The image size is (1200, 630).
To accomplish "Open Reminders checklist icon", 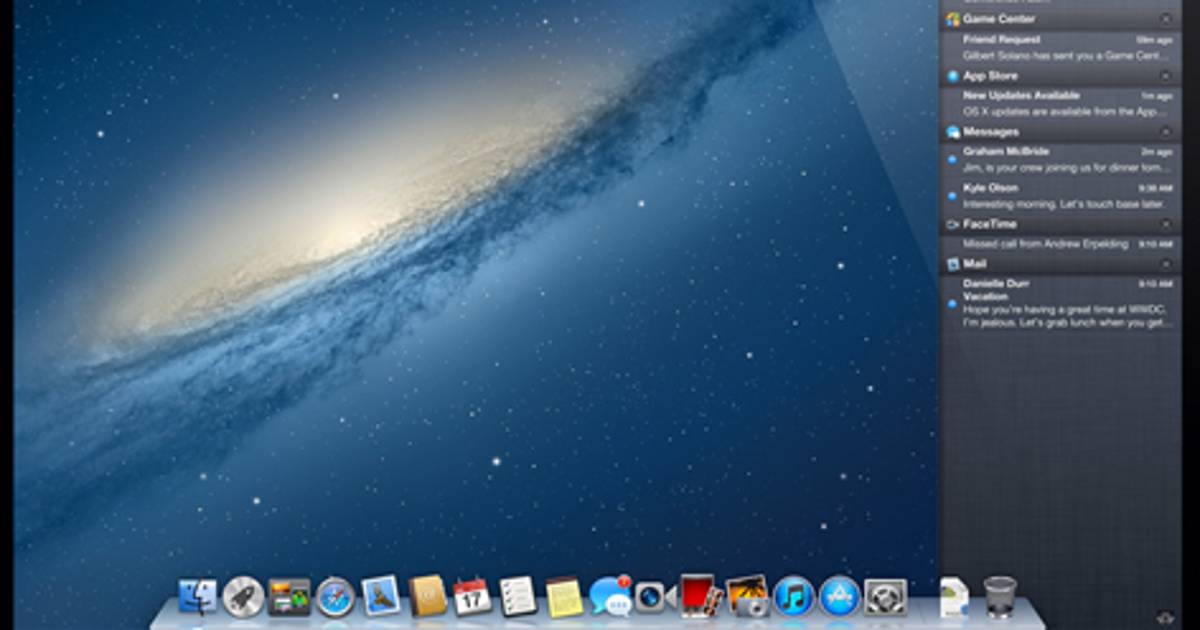I will tap(518, 597).
